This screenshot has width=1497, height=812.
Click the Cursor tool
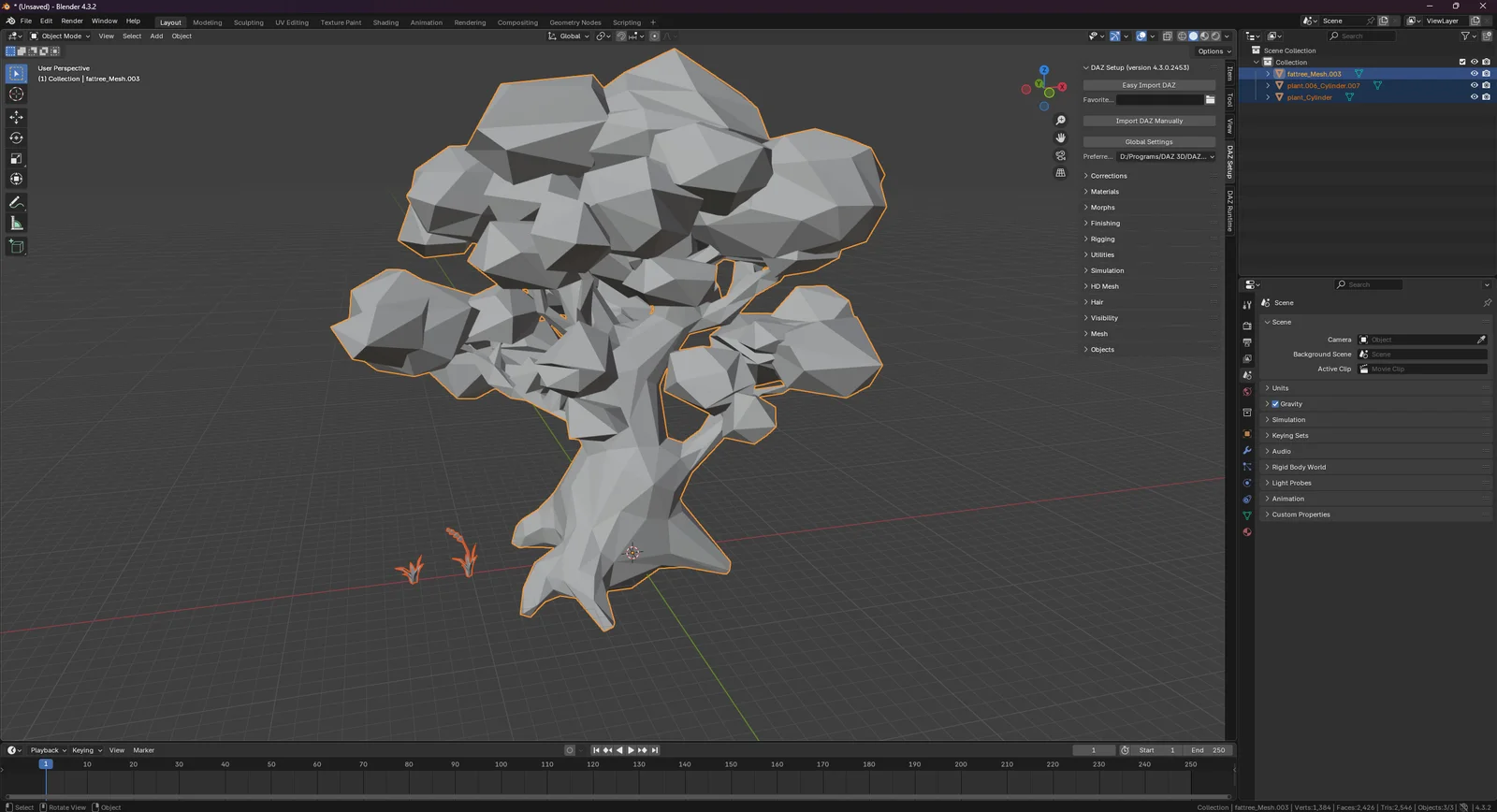click(16, 94)
